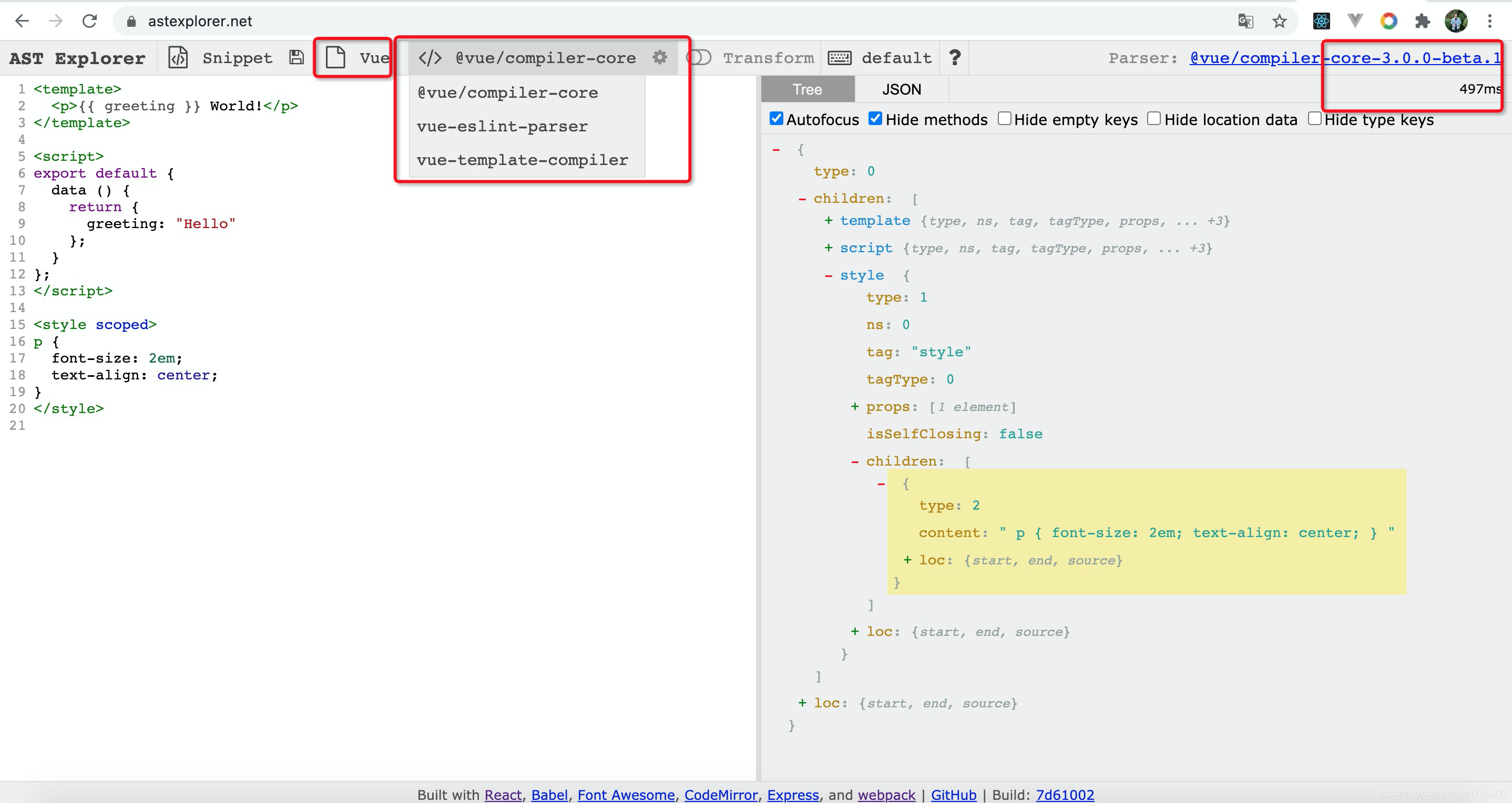
Task: Open the Font Awesome footer link
Action: (626, 794)
